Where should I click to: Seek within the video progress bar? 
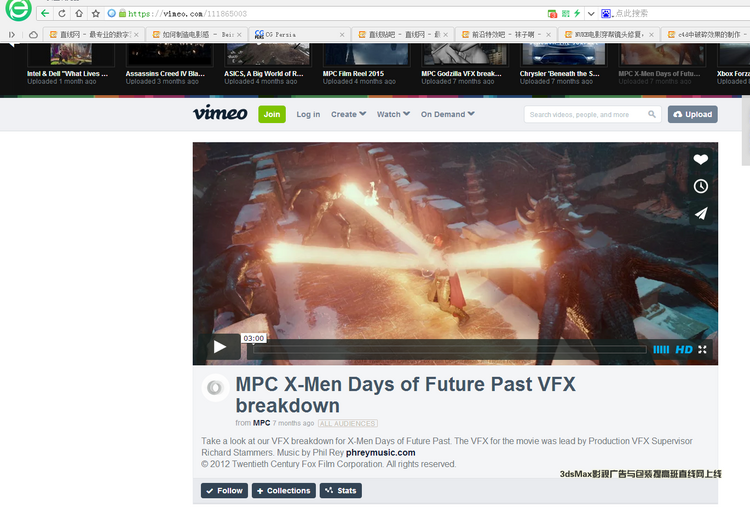click(450, 350)
